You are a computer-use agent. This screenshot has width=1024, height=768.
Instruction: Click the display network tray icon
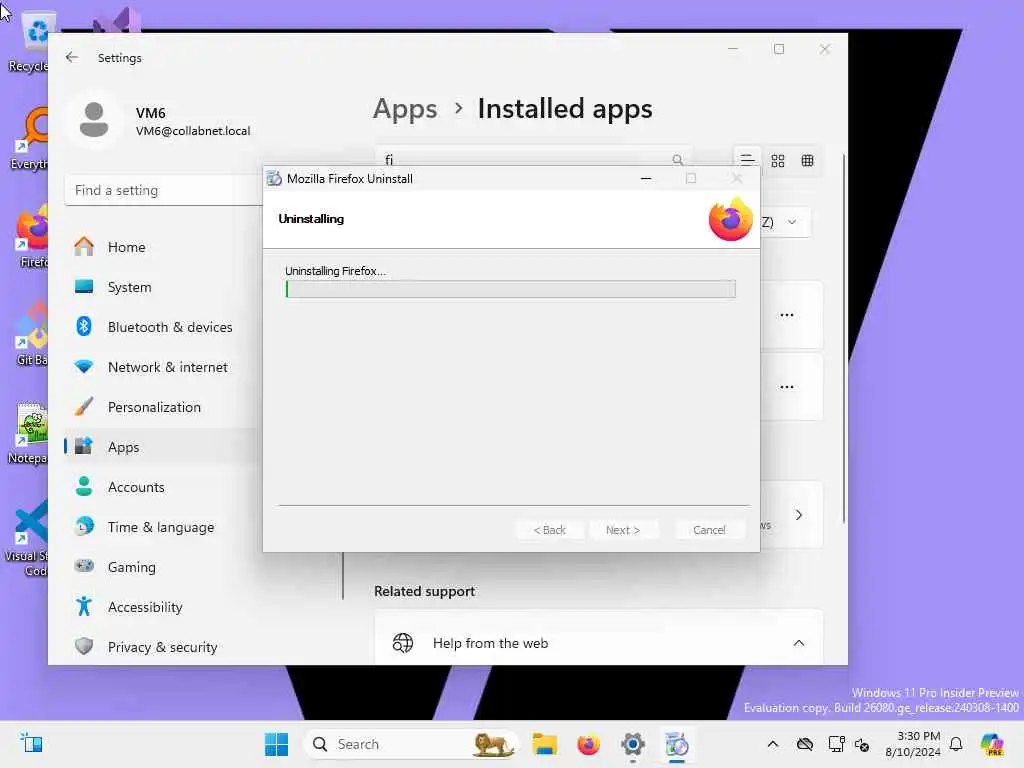(836, 744)
